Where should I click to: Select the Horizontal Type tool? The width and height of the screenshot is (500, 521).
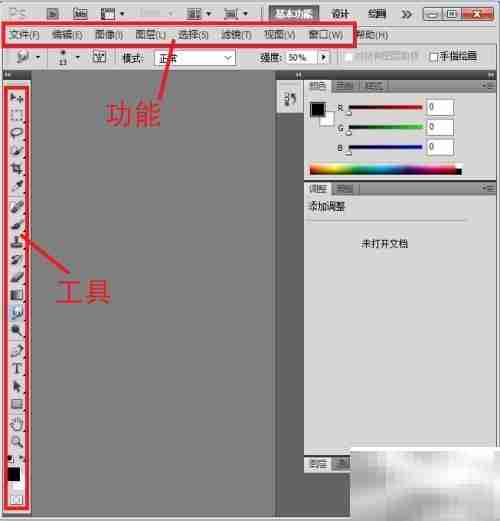pyautogui.click(x=17, y=369)
